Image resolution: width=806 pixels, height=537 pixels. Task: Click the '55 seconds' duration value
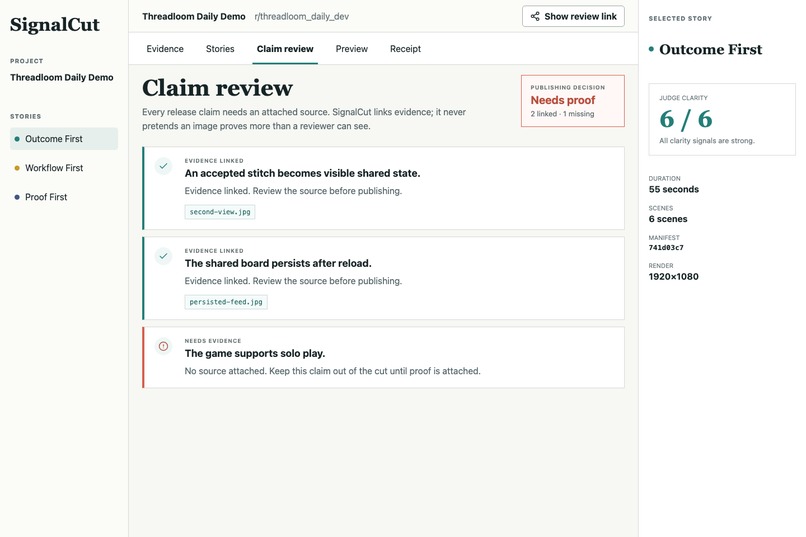674,189
